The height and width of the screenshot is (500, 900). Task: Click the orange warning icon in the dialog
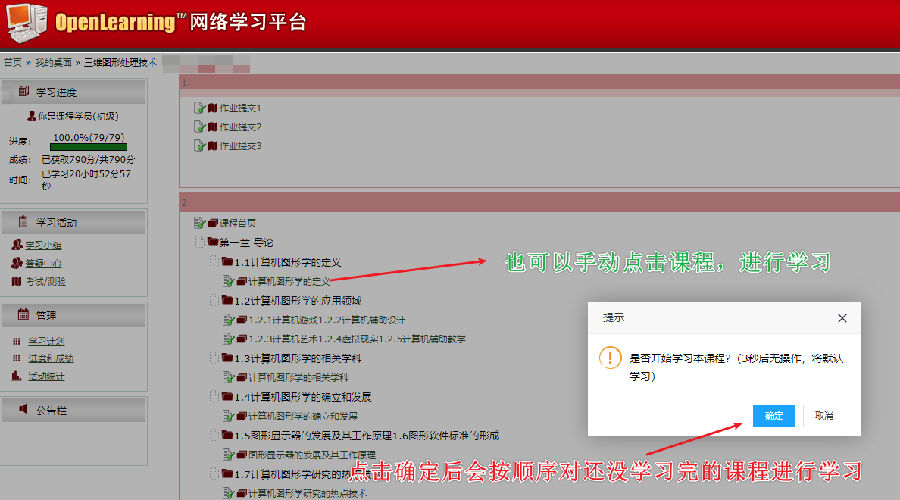tap(608, 358)
